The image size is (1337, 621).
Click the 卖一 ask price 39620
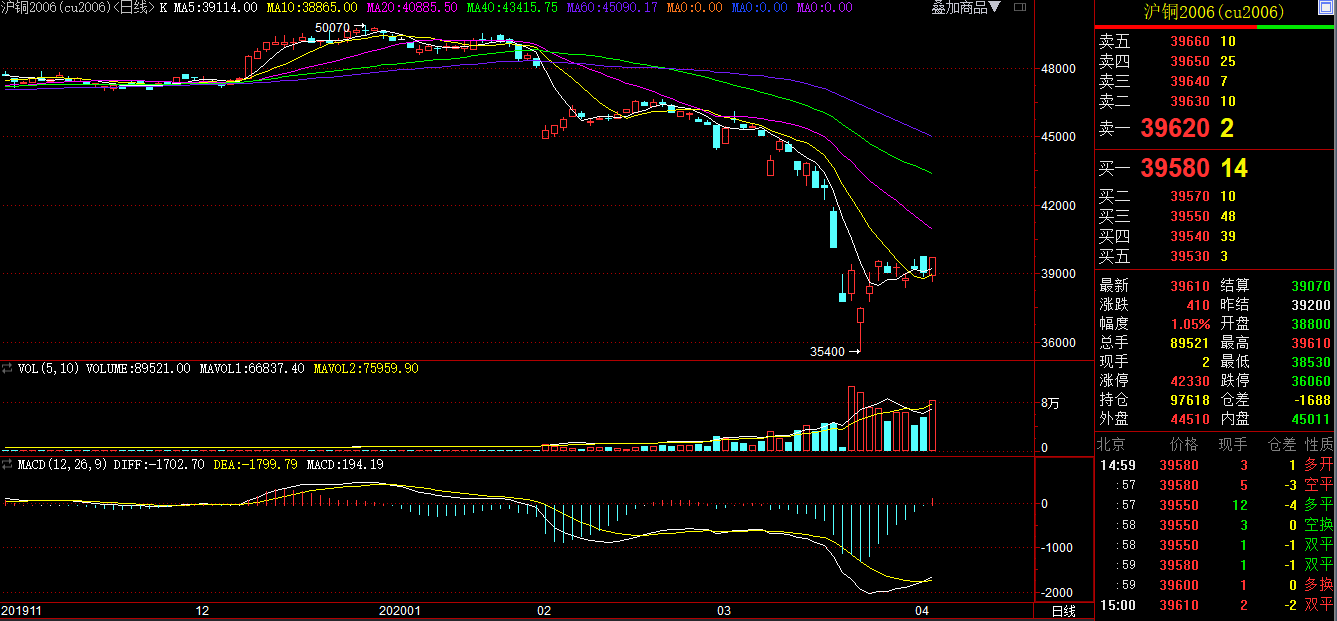[x=1175, y=128]
